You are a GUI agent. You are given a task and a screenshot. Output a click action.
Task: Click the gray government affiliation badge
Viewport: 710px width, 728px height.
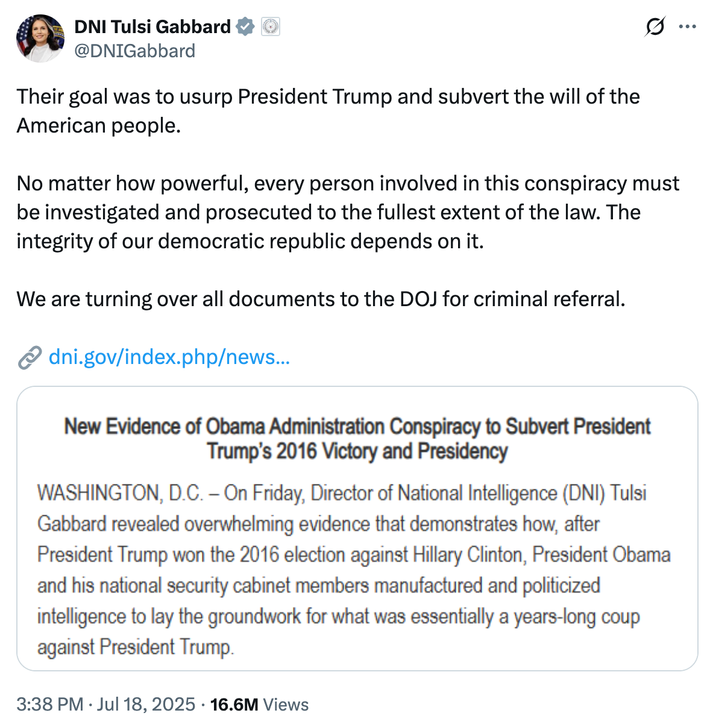(x=269, y=27)
